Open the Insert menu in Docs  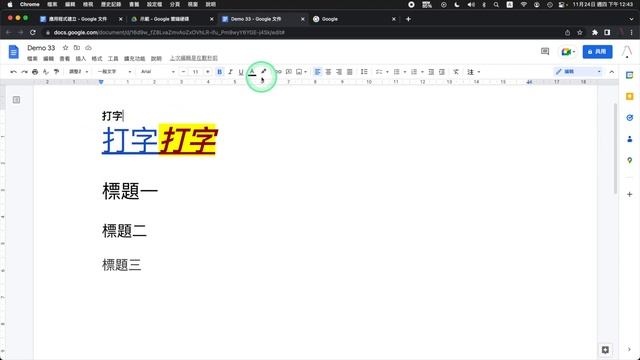coord(81,59)
